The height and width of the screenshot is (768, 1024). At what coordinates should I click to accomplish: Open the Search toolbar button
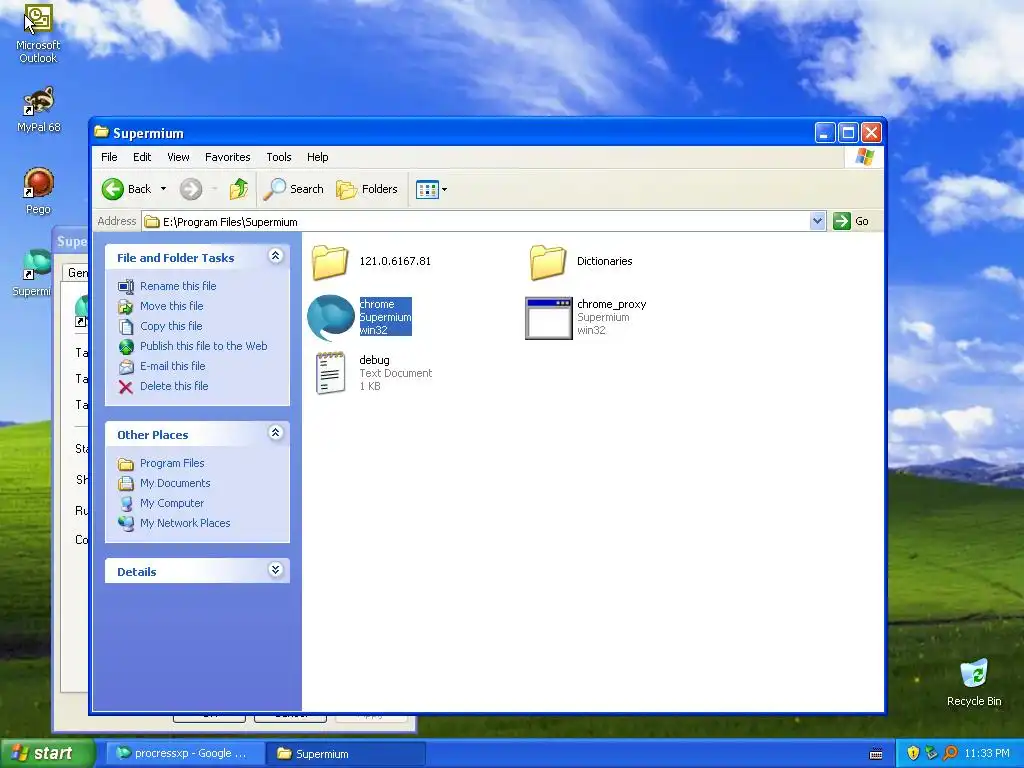(293, 189)
